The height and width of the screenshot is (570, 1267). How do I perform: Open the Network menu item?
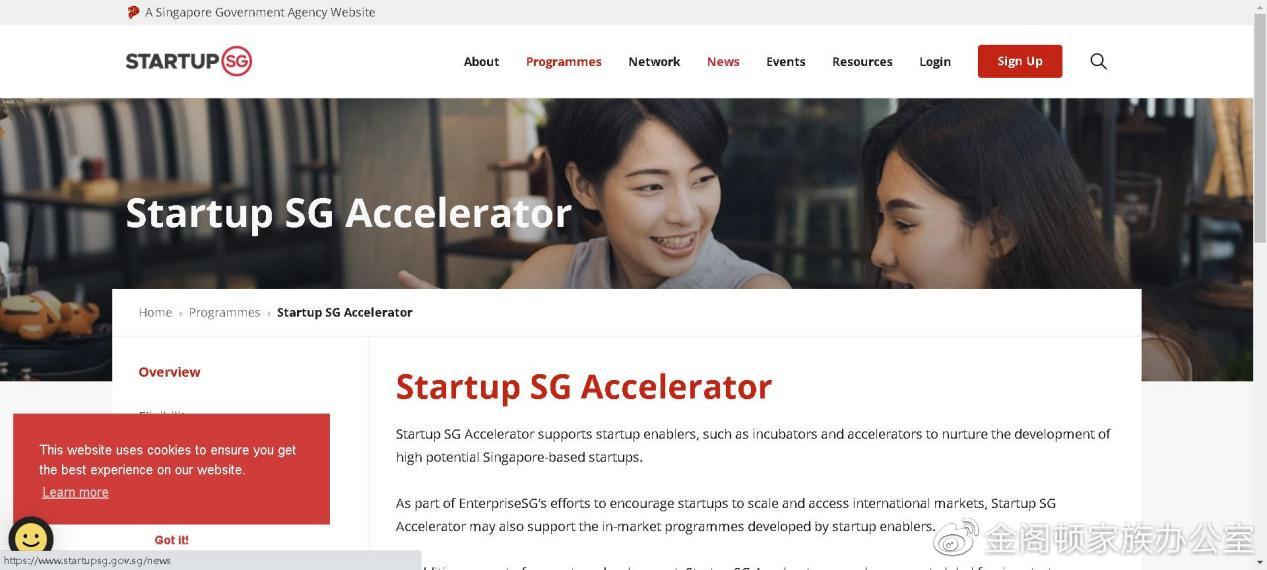[654, 61]
